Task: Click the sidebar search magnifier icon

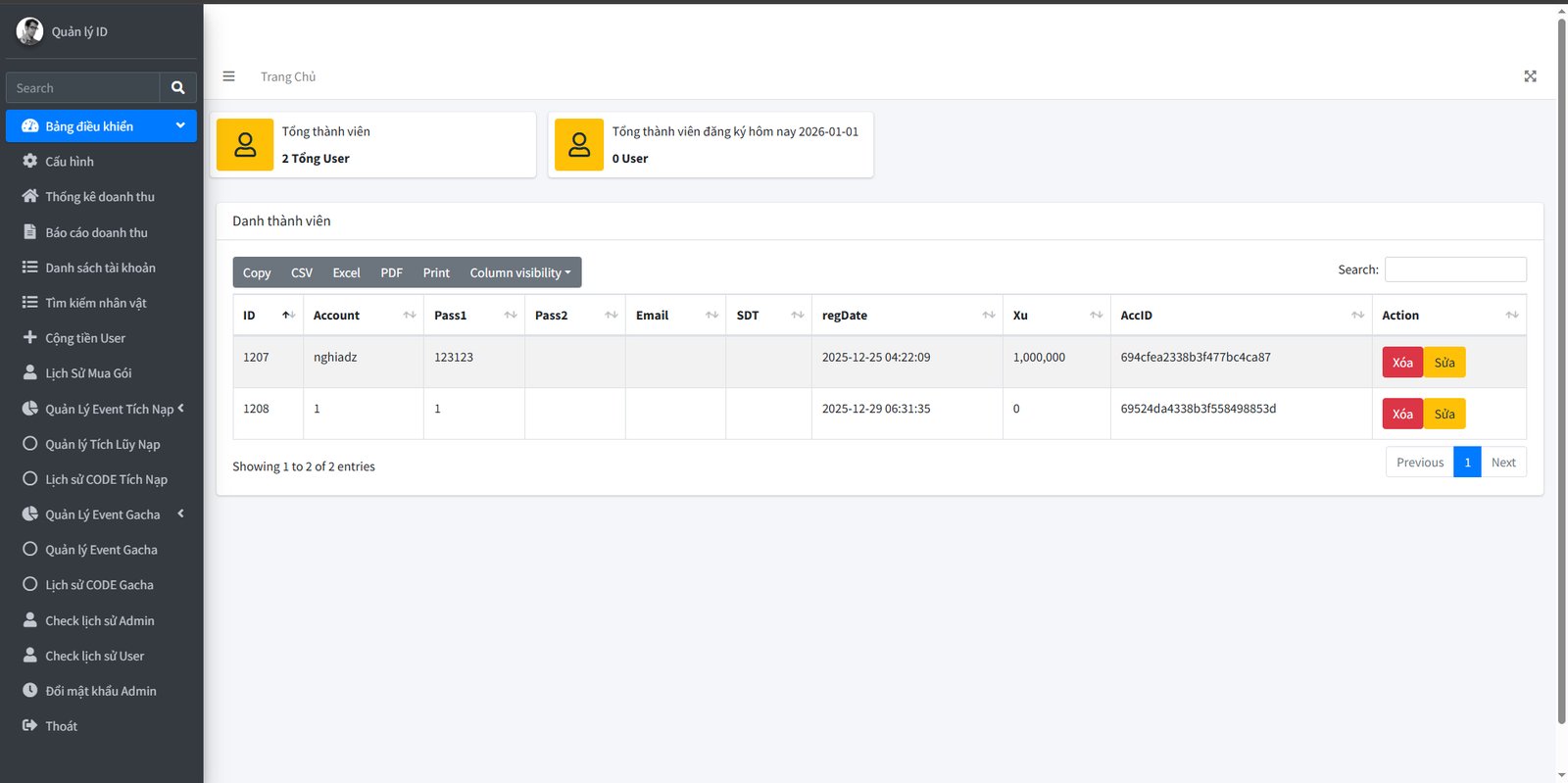Action: [177, 88]
